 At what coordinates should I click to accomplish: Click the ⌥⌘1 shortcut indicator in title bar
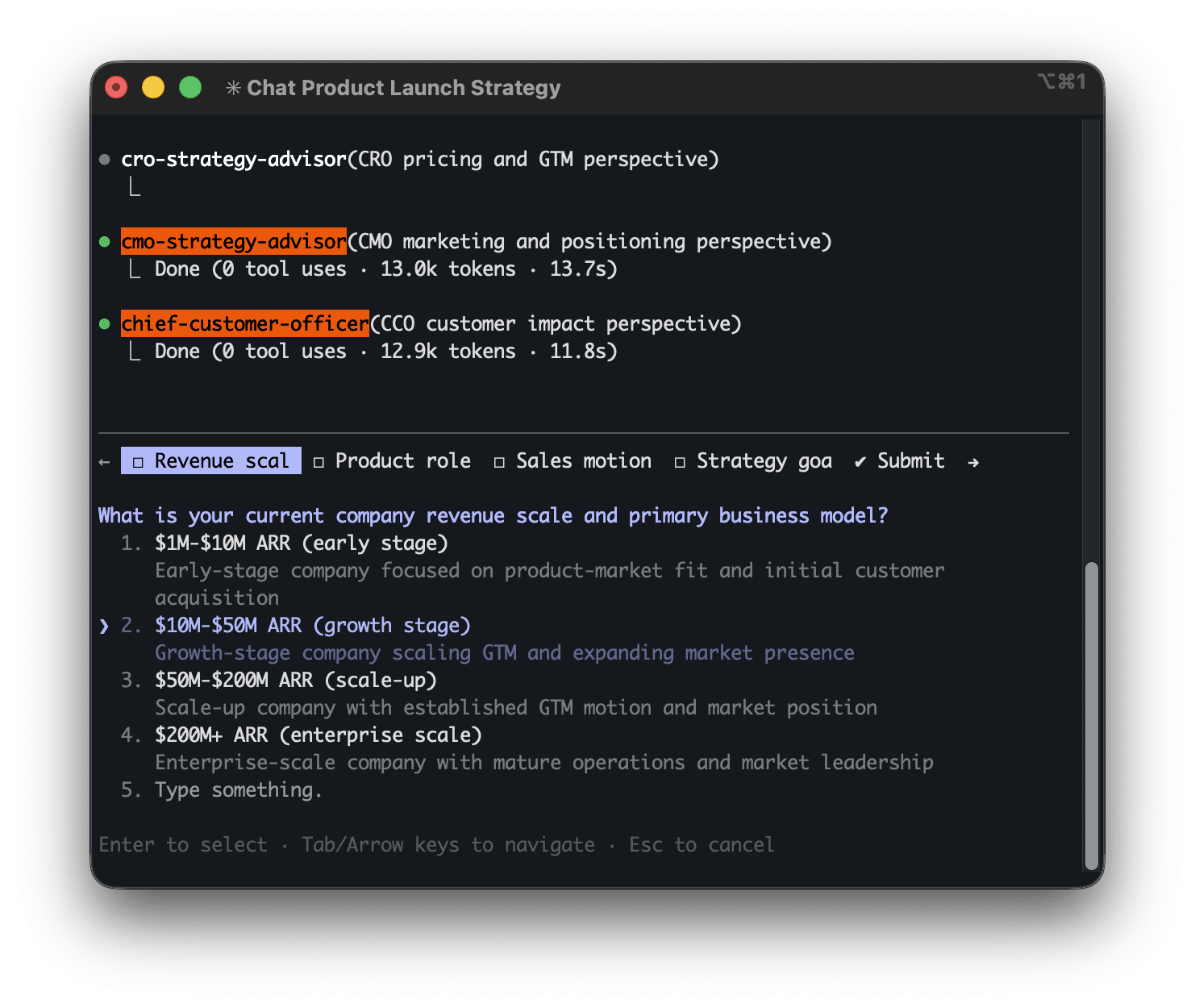[x=1061, y=81]
